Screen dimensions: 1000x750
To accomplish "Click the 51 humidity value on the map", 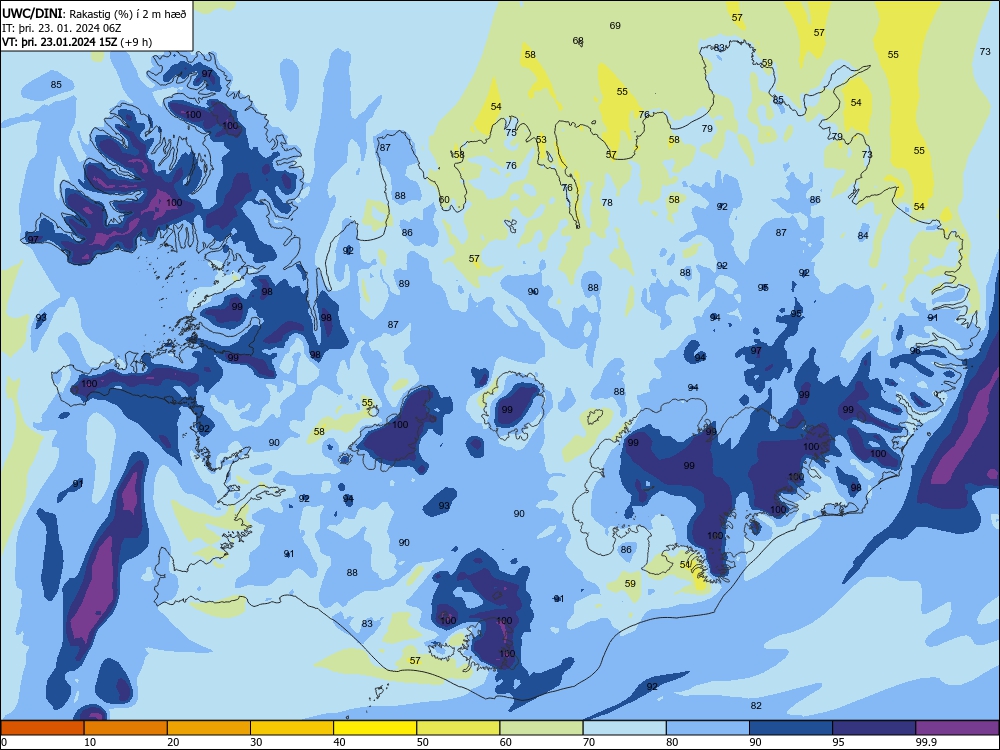I will click(x=685, y=564).
